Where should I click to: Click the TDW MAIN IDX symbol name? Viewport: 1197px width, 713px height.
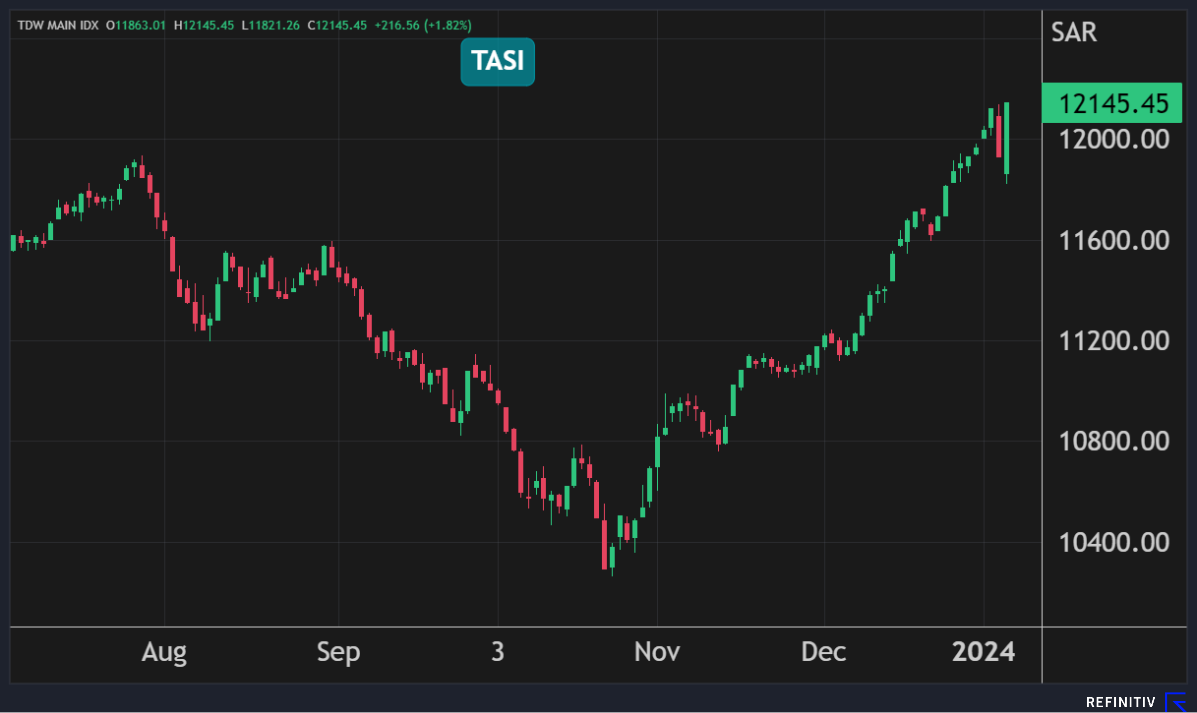pos(57,24)
